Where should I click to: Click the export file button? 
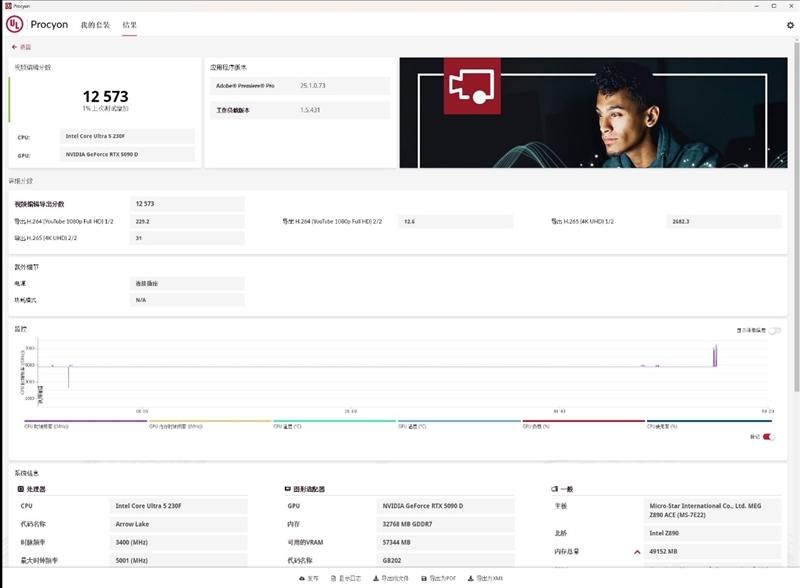pos(393,578)
